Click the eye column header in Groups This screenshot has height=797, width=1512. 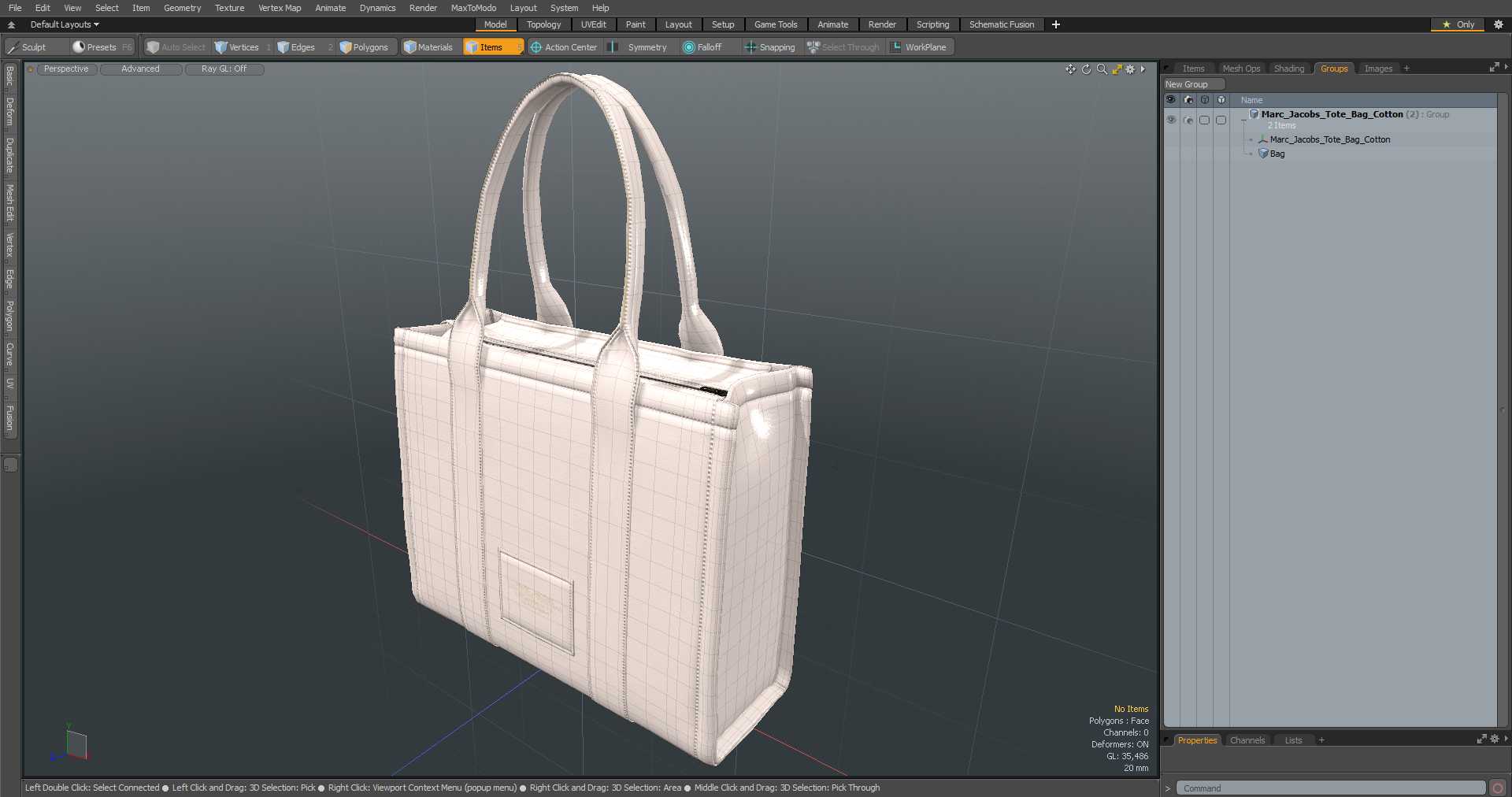click(x=1171, y=100)
